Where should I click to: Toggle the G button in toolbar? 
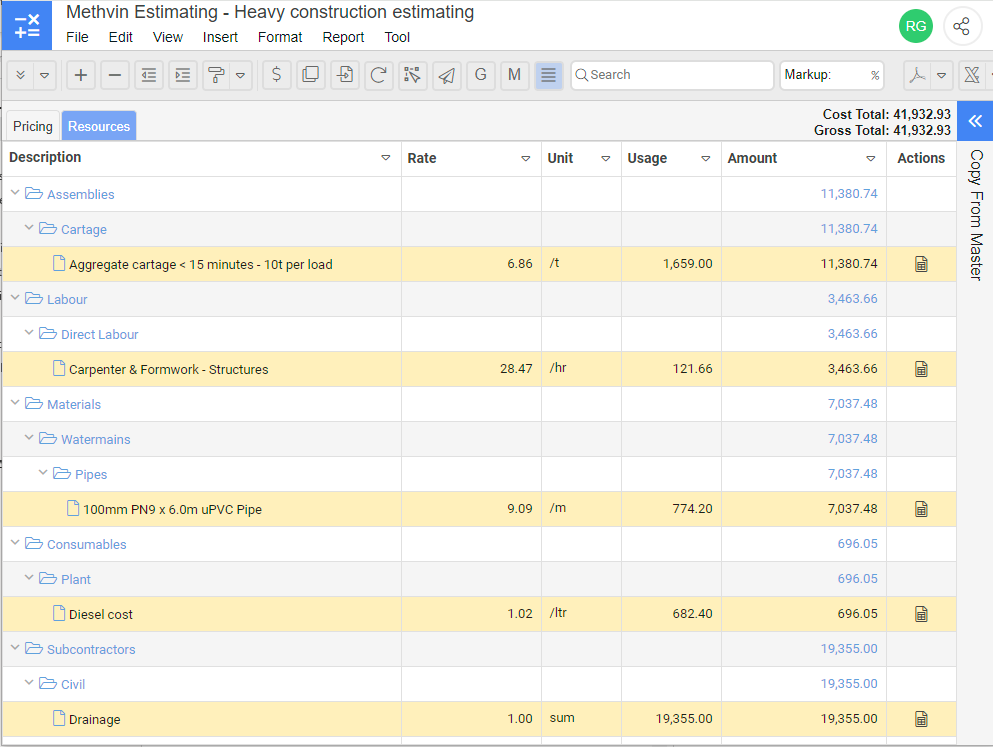coord(481,75)
